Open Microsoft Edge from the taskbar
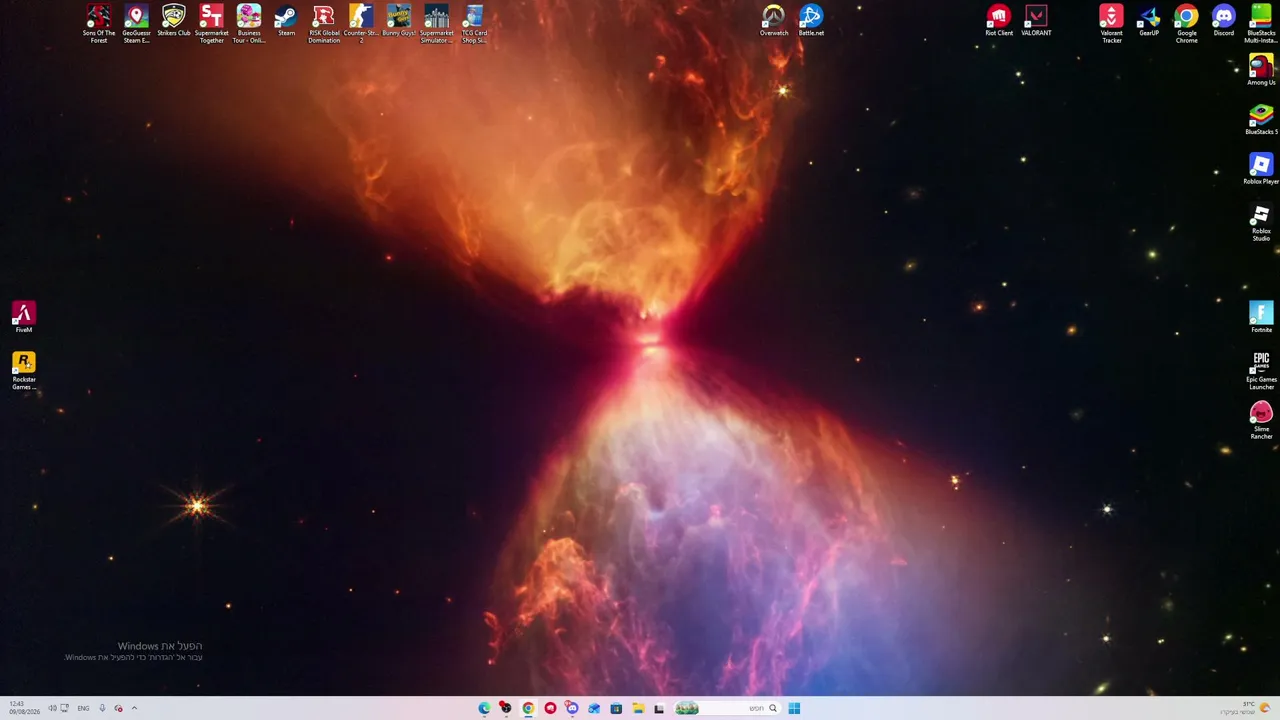This screenshot has height=720, width=1280. click(x=484, y=708)
